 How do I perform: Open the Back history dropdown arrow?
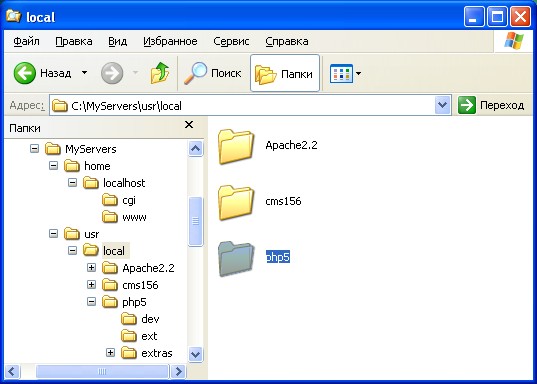click(84, 73)
